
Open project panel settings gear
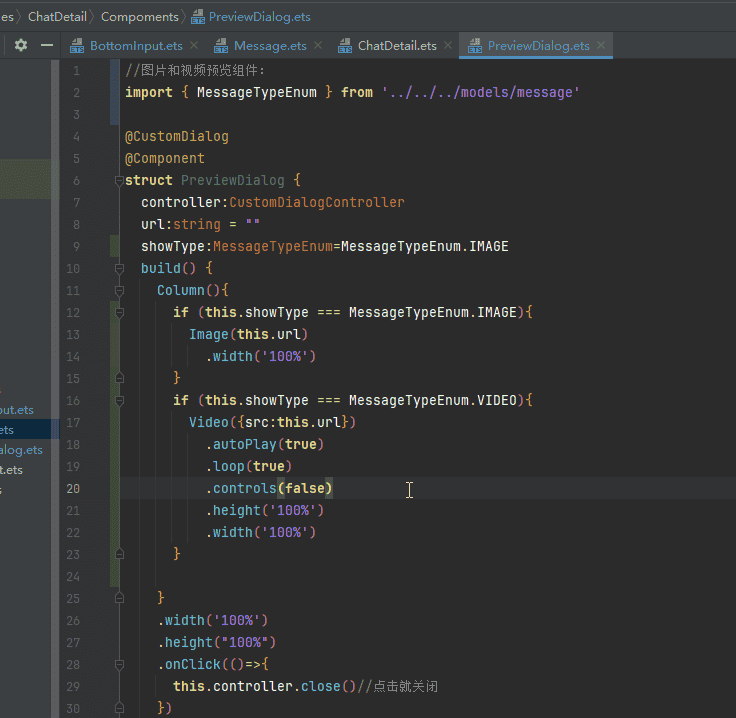coord(20,46)
